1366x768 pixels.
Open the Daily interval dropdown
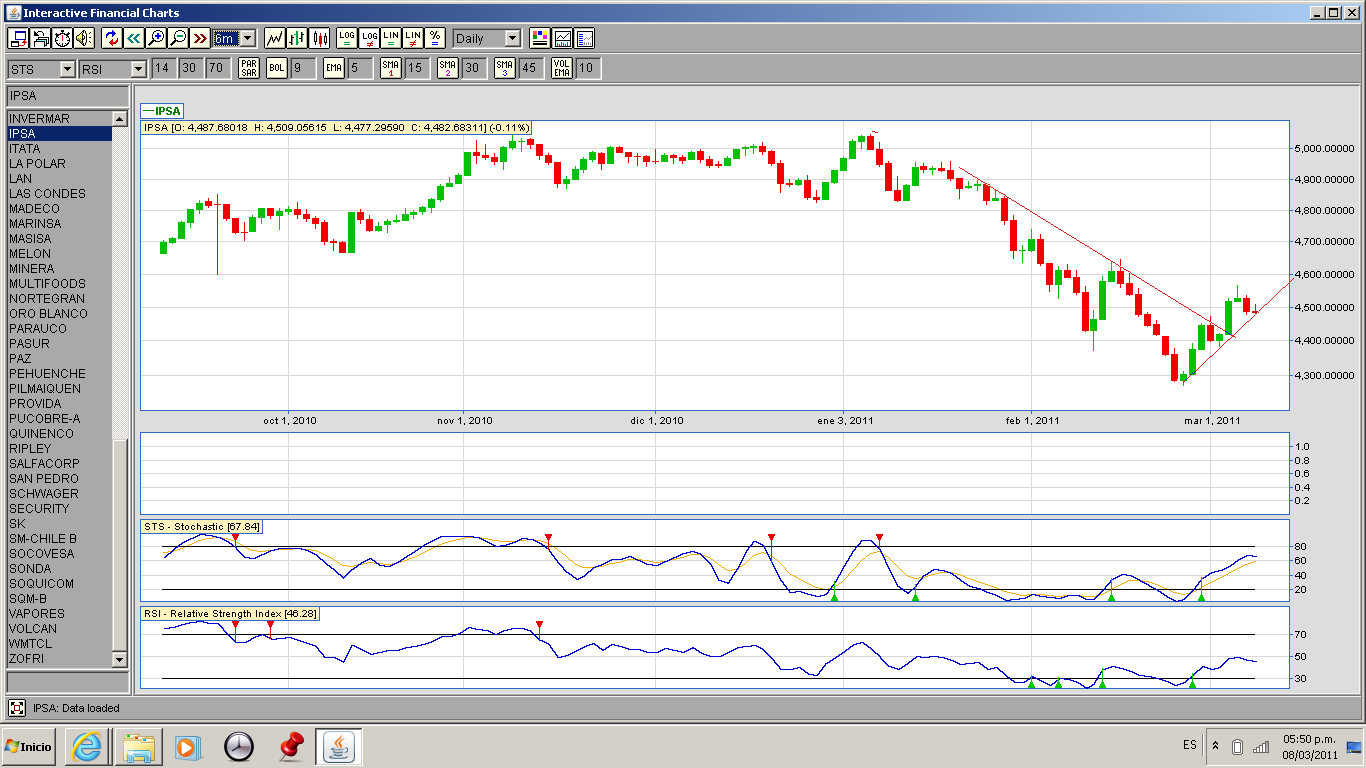coord(512,38)
